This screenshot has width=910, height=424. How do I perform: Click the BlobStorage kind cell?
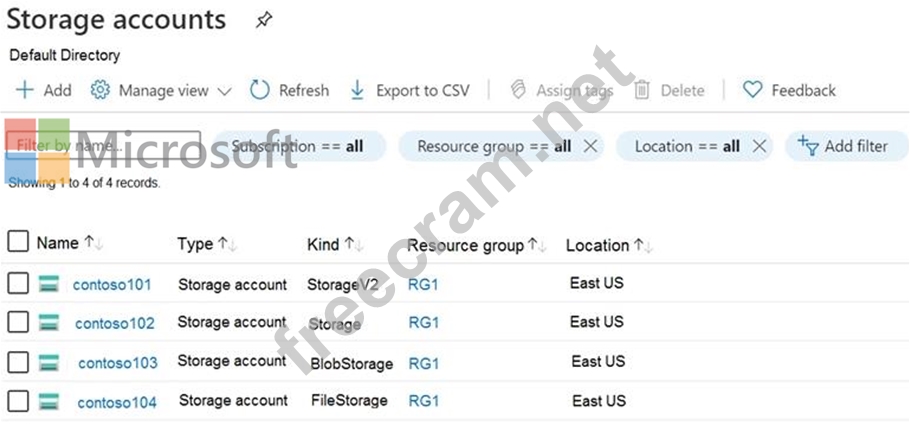coord(352,364)
